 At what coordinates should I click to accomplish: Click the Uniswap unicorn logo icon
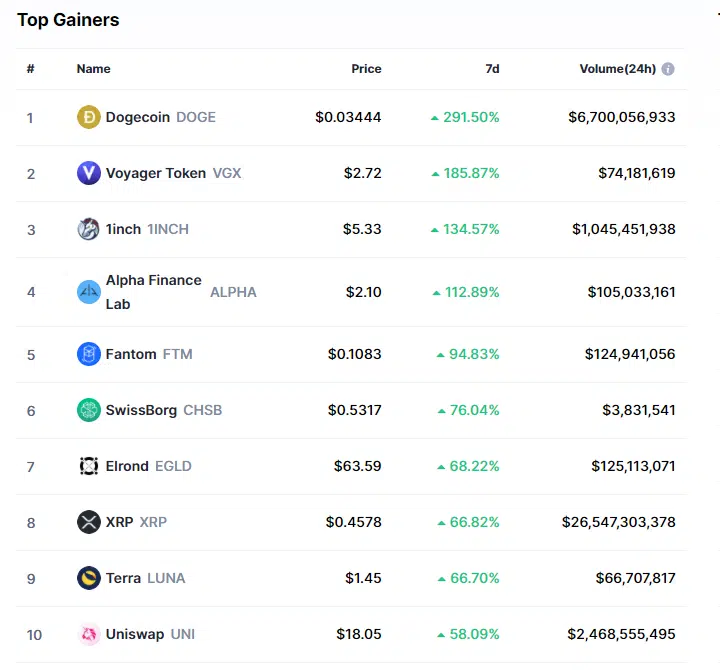(x=89, y=634)
